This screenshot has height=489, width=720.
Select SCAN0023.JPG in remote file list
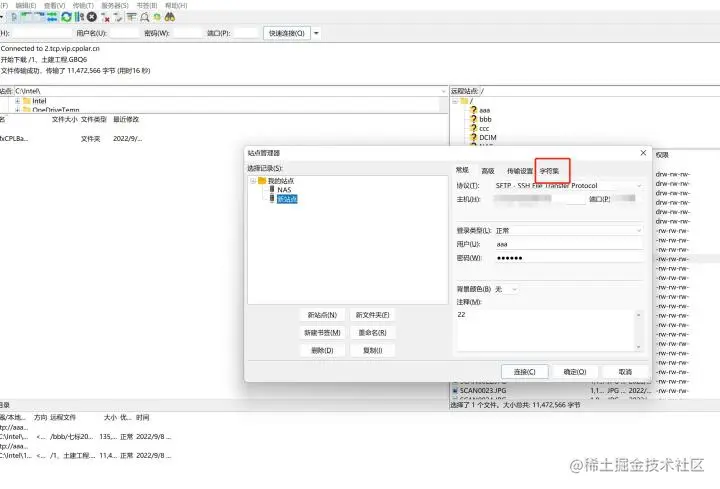point(483,391)
